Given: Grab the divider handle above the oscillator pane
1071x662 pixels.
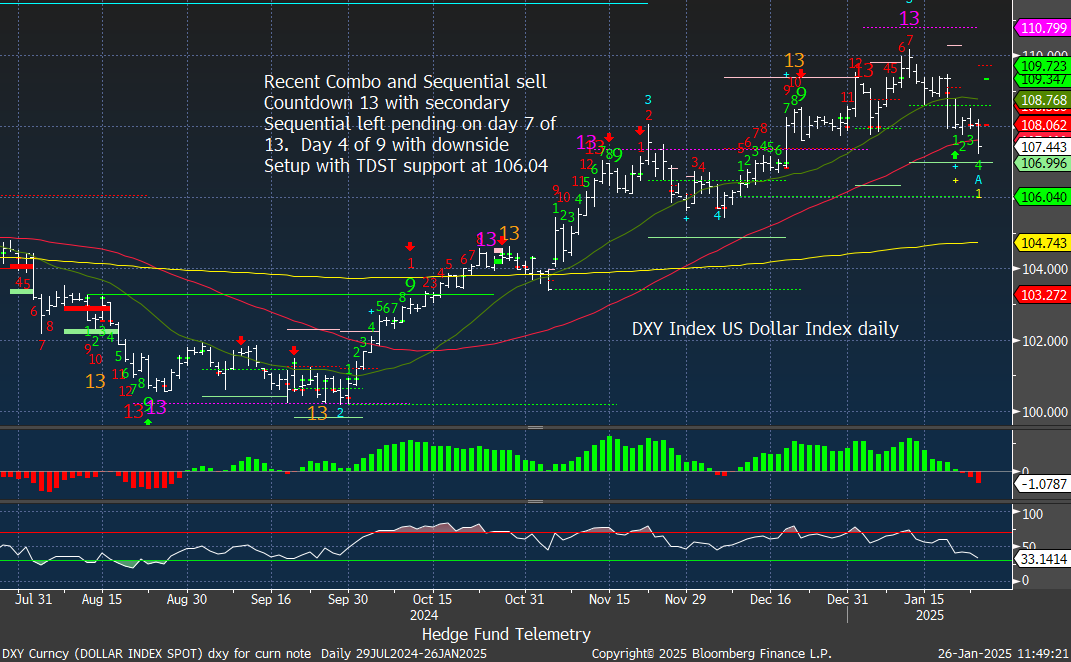Looking at the screenshot, I should (x=536, y=501).
